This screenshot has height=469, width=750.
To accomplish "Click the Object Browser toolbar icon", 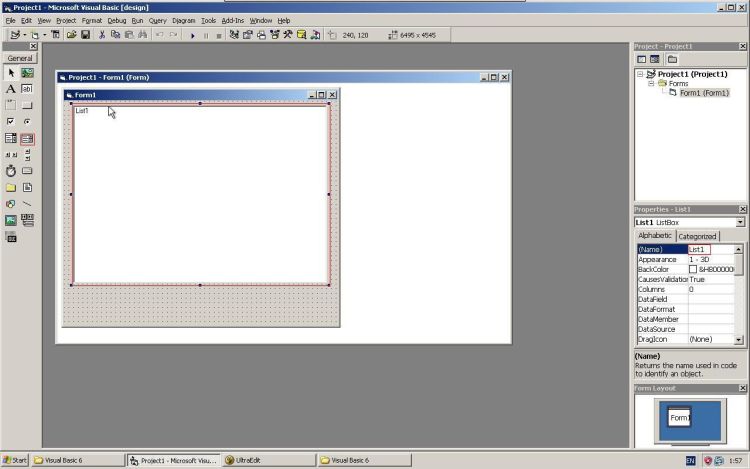I will (x=275, y=35).
